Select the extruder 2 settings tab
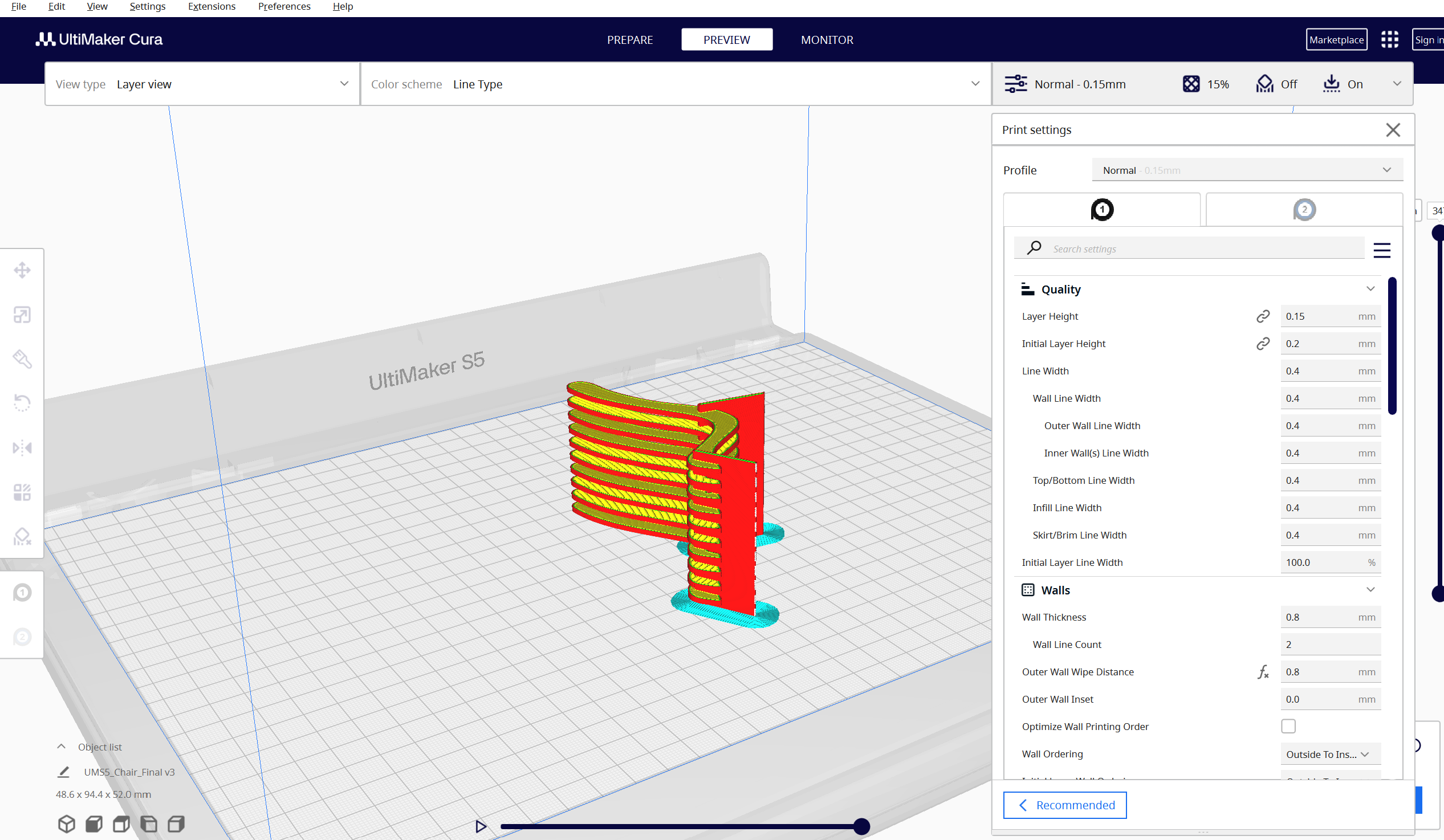The width and height of the screenshot is (1444, 840). (x=1304, y=210)
